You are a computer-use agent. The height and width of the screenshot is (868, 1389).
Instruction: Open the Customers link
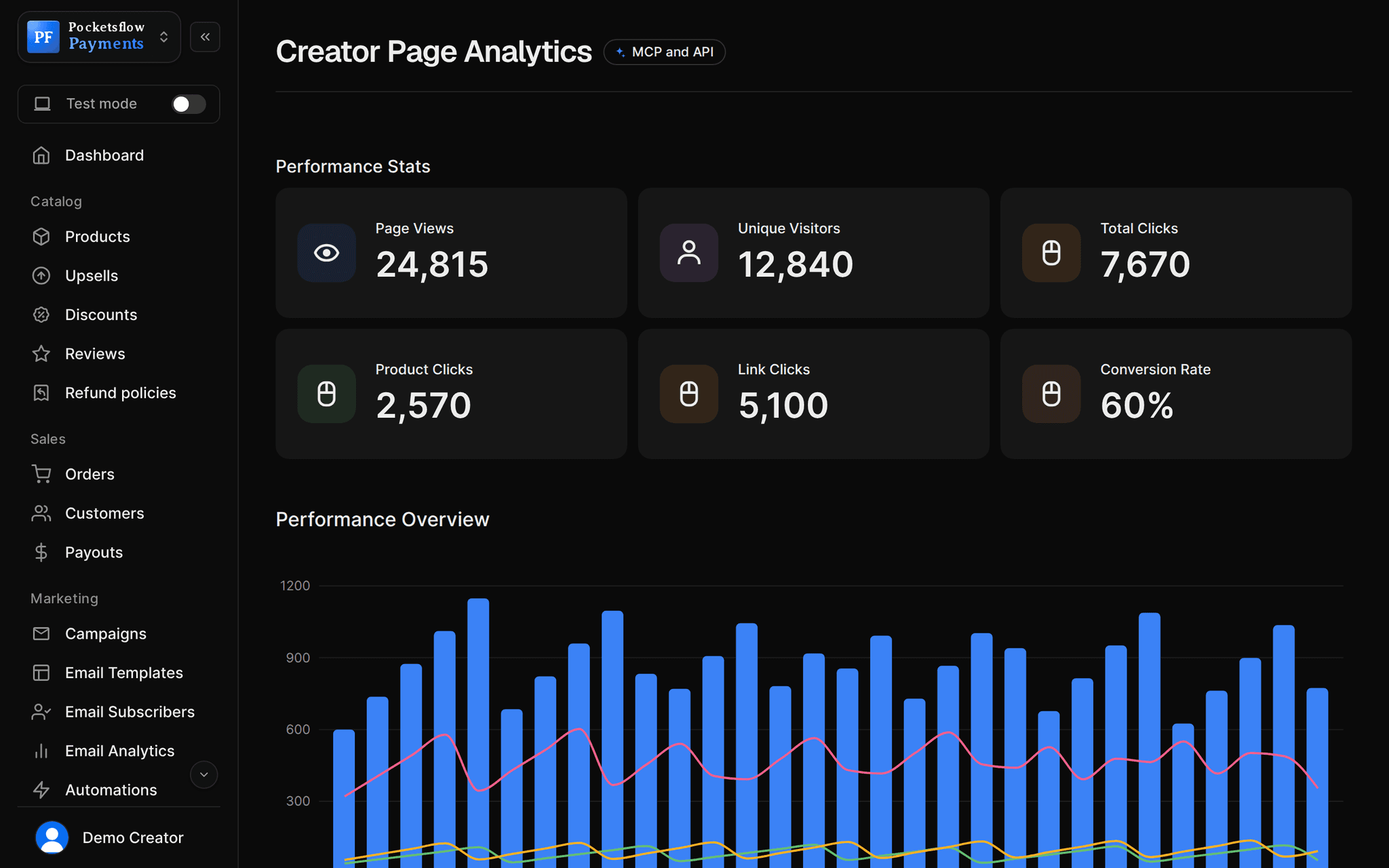[x=119, y=513]
